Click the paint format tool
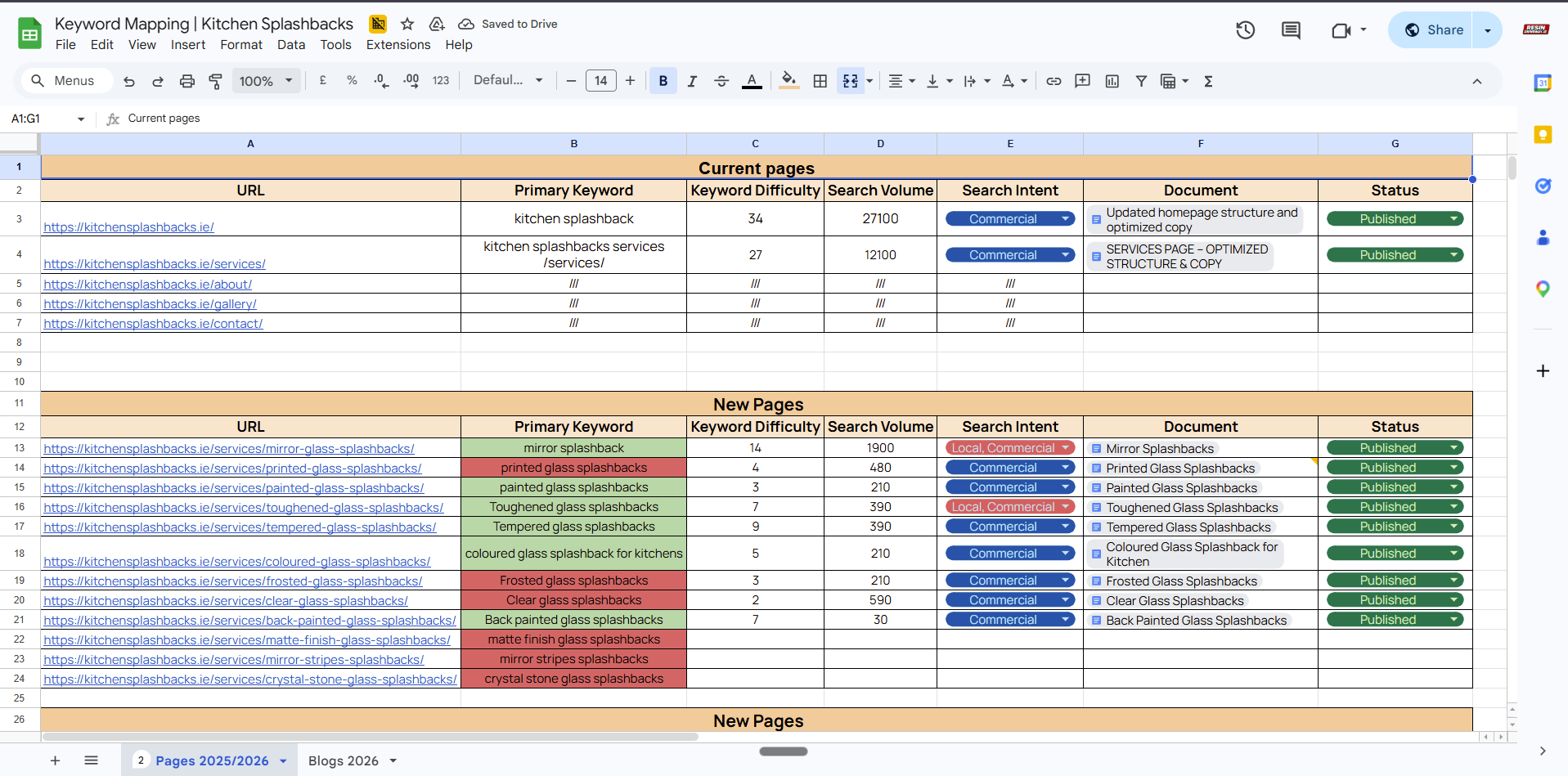Viewport: 1568px width, 776px height. (x=215, y=81)
